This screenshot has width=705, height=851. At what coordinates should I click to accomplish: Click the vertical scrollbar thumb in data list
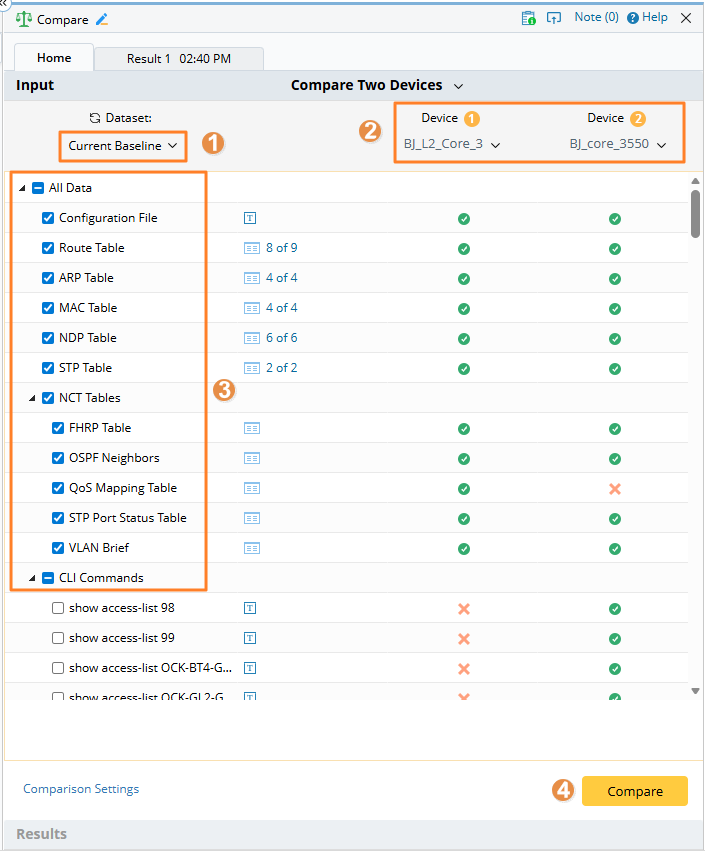695,214
